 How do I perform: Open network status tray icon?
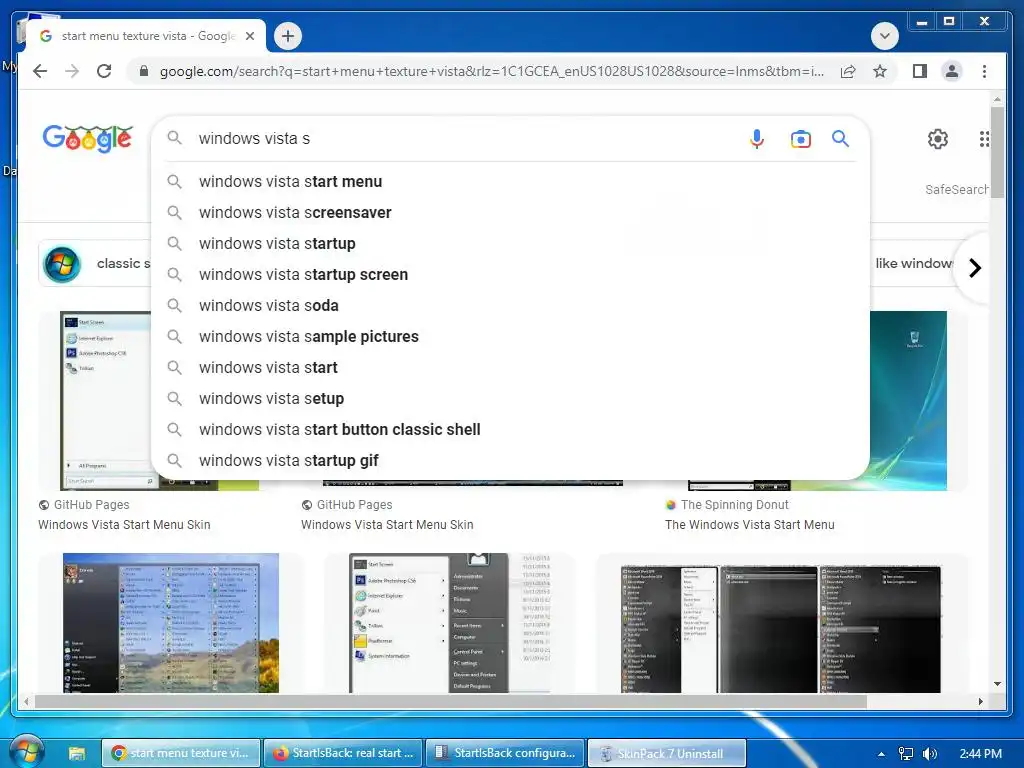(906, 754)
